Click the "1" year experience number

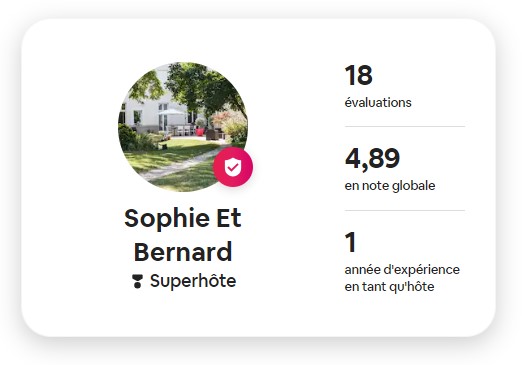[351, 242]
